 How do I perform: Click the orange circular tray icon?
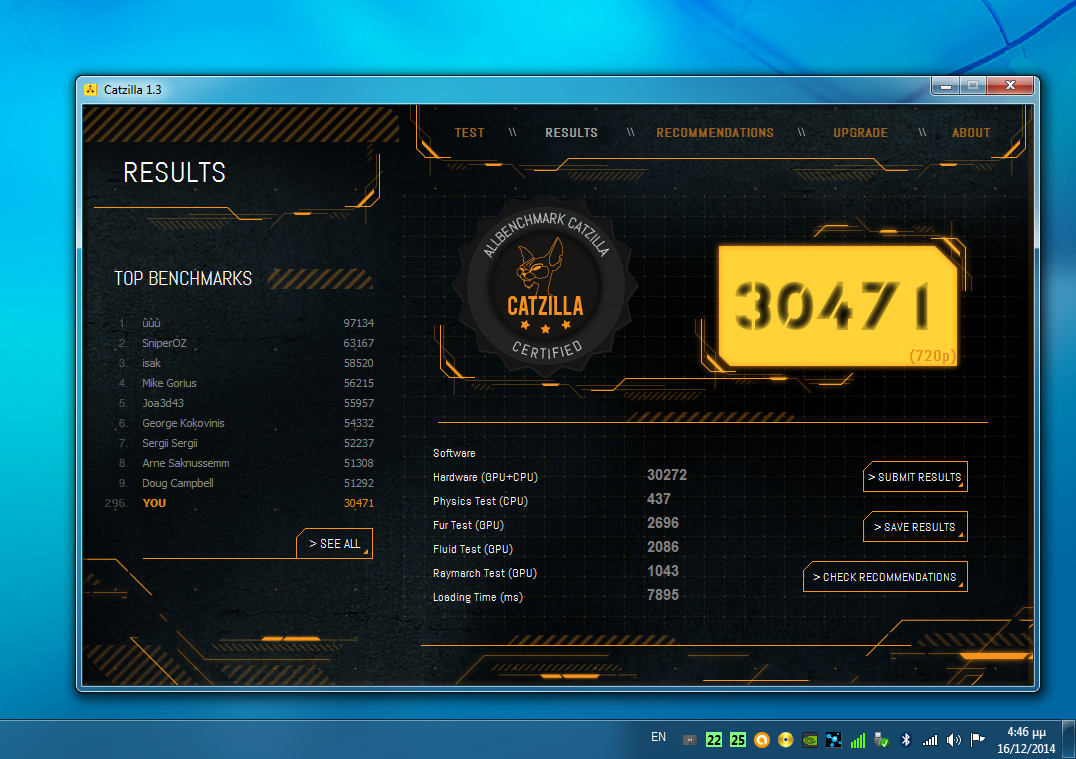tap(762, 740)
